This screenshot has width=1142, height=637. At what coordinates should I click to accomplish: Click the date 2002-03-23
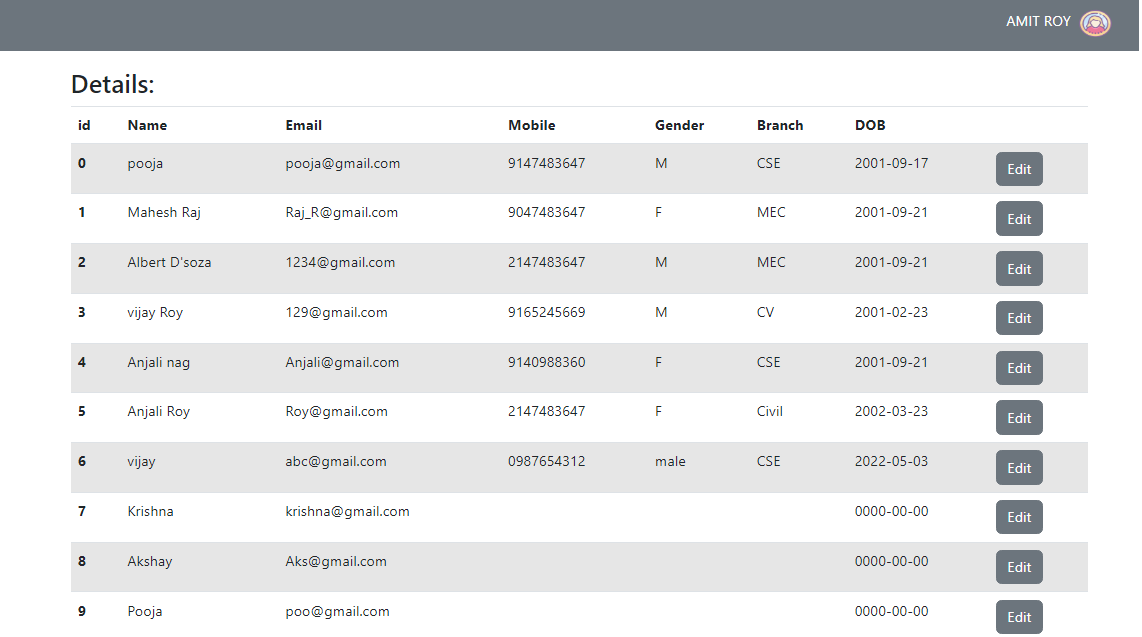891,411
